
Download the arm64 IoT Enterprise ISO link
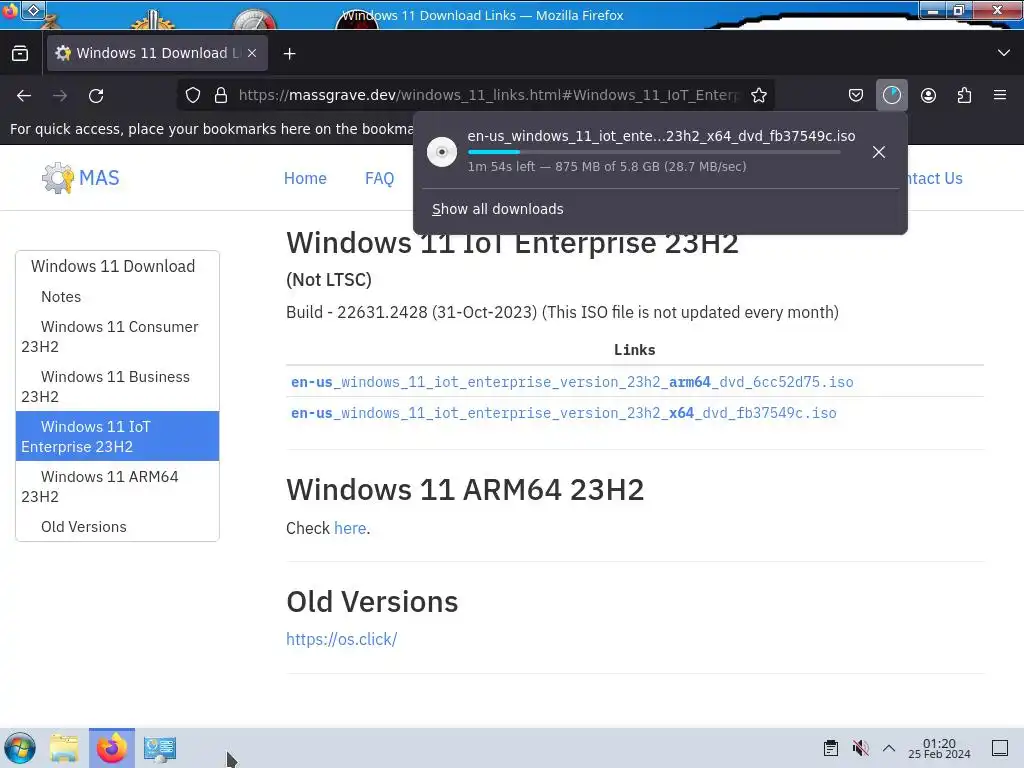pos(572,382)
